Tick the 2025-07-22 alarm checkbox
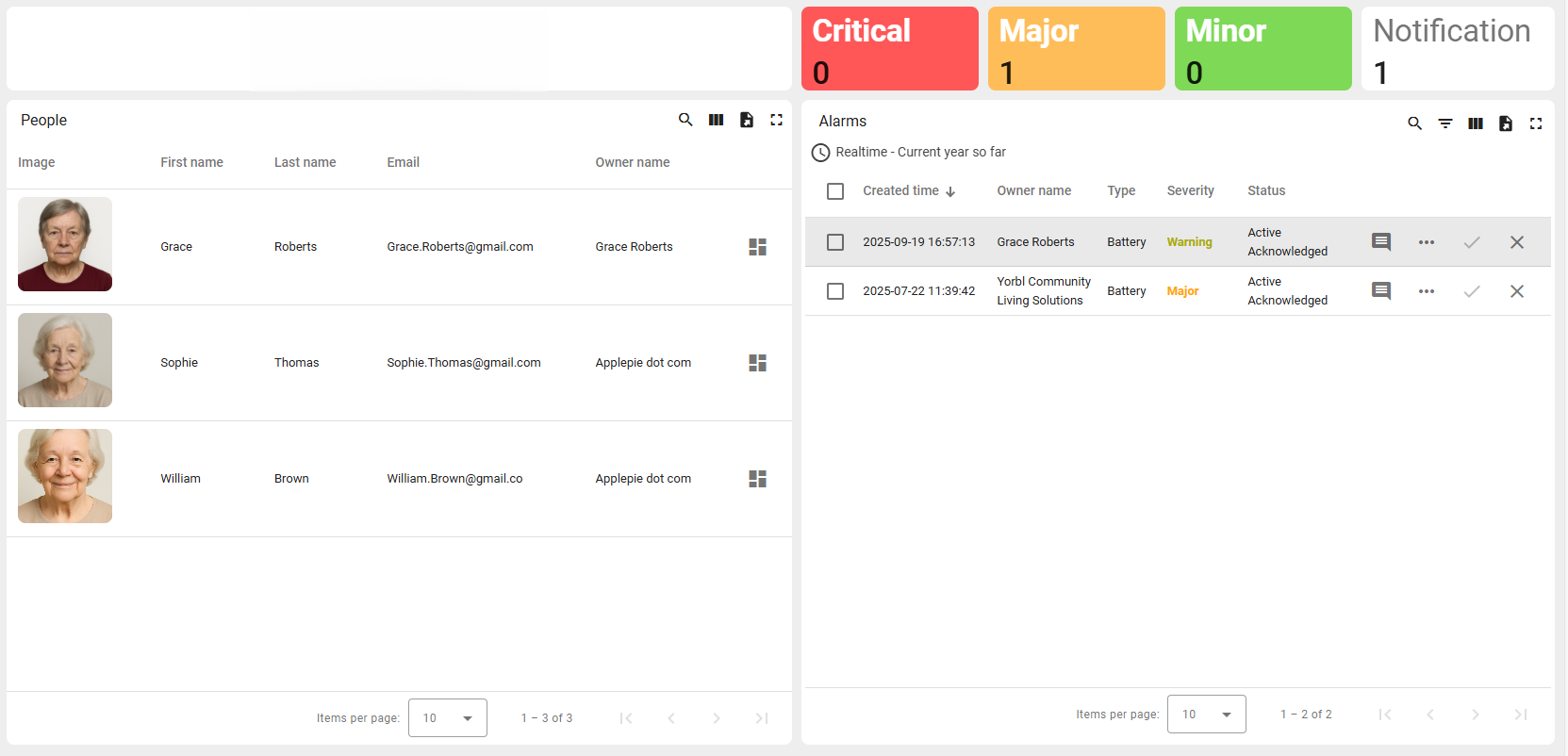The image size is (1568, 756). (835, 291)
